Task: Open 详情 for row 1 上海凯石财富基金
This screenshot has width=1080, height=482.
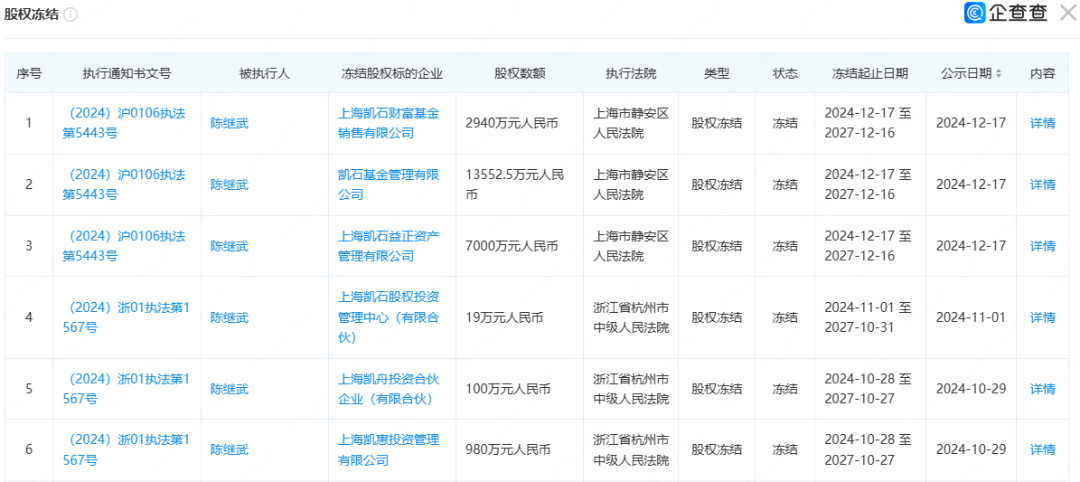Action: pos(1042,123)
